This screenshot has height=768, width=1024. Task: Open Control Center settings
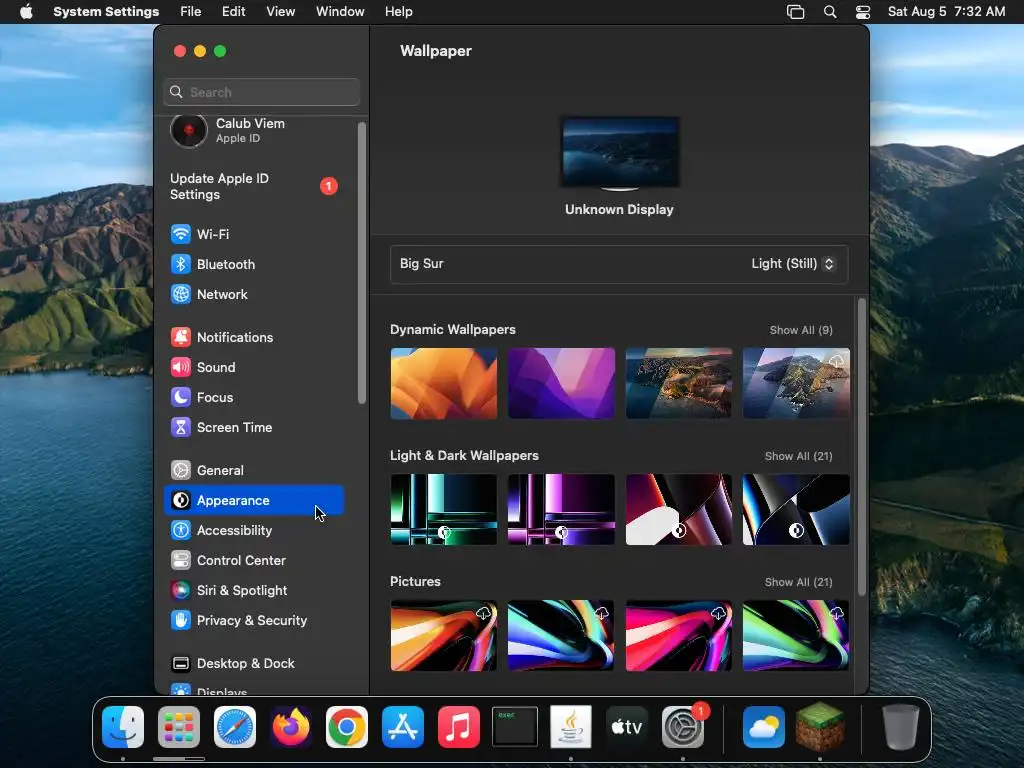click(254, 560)
